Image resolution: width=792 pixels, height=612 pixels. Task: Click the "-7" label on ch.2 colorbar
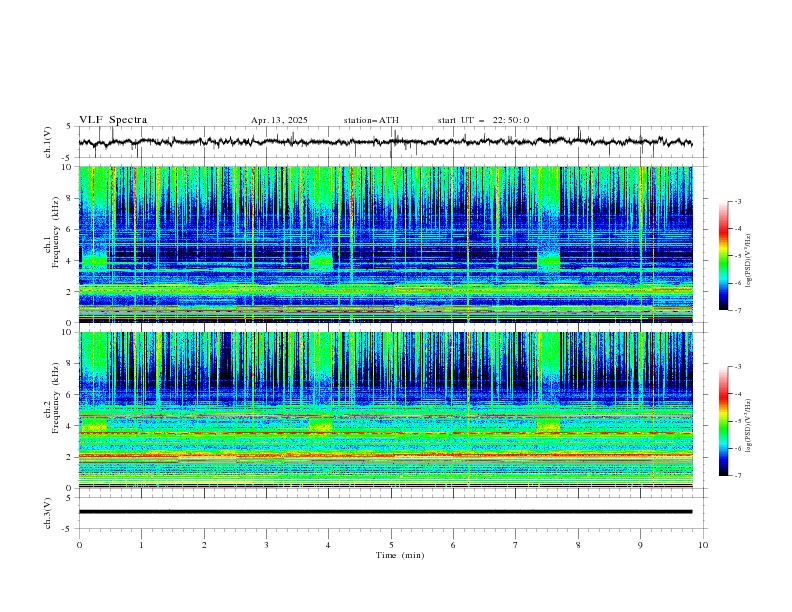pyautogui.click(x=737, y=476)
